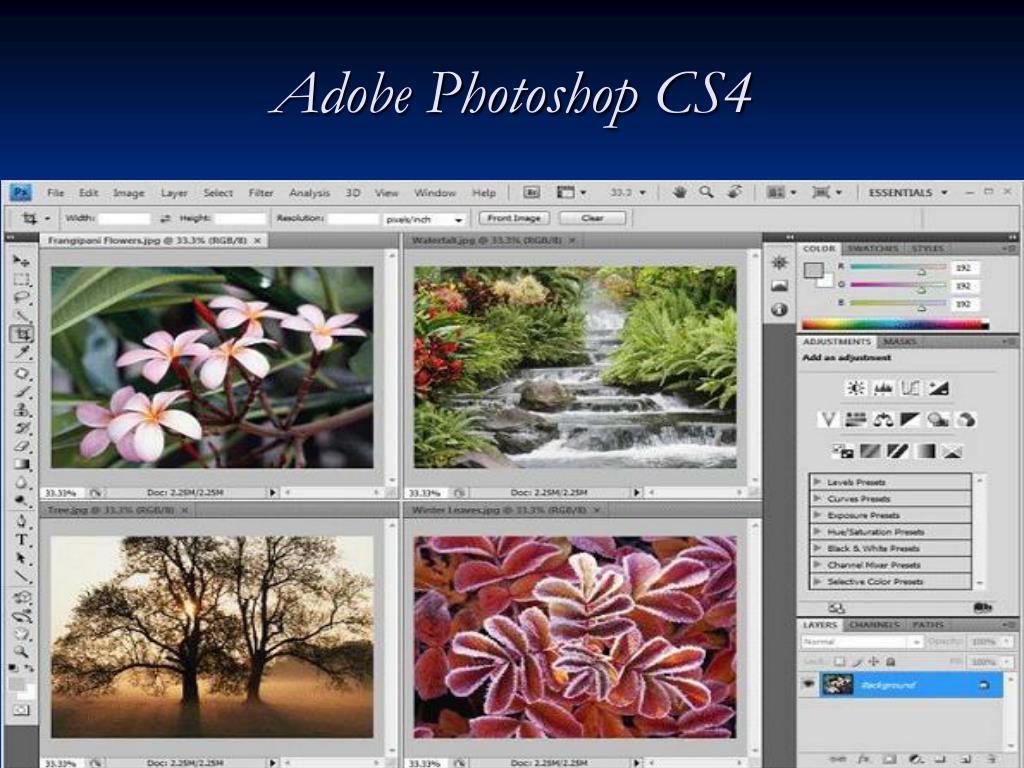Toggle lock transparent pixels in Layers

[840, 662]
